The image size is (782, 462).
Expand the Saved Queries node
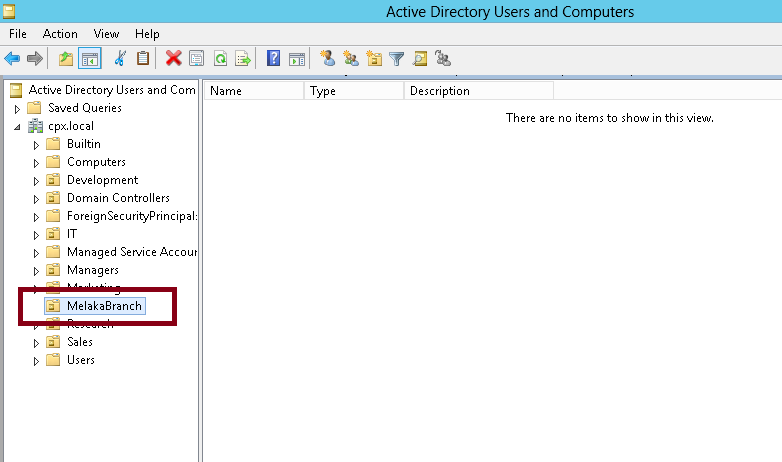[17, 109]
